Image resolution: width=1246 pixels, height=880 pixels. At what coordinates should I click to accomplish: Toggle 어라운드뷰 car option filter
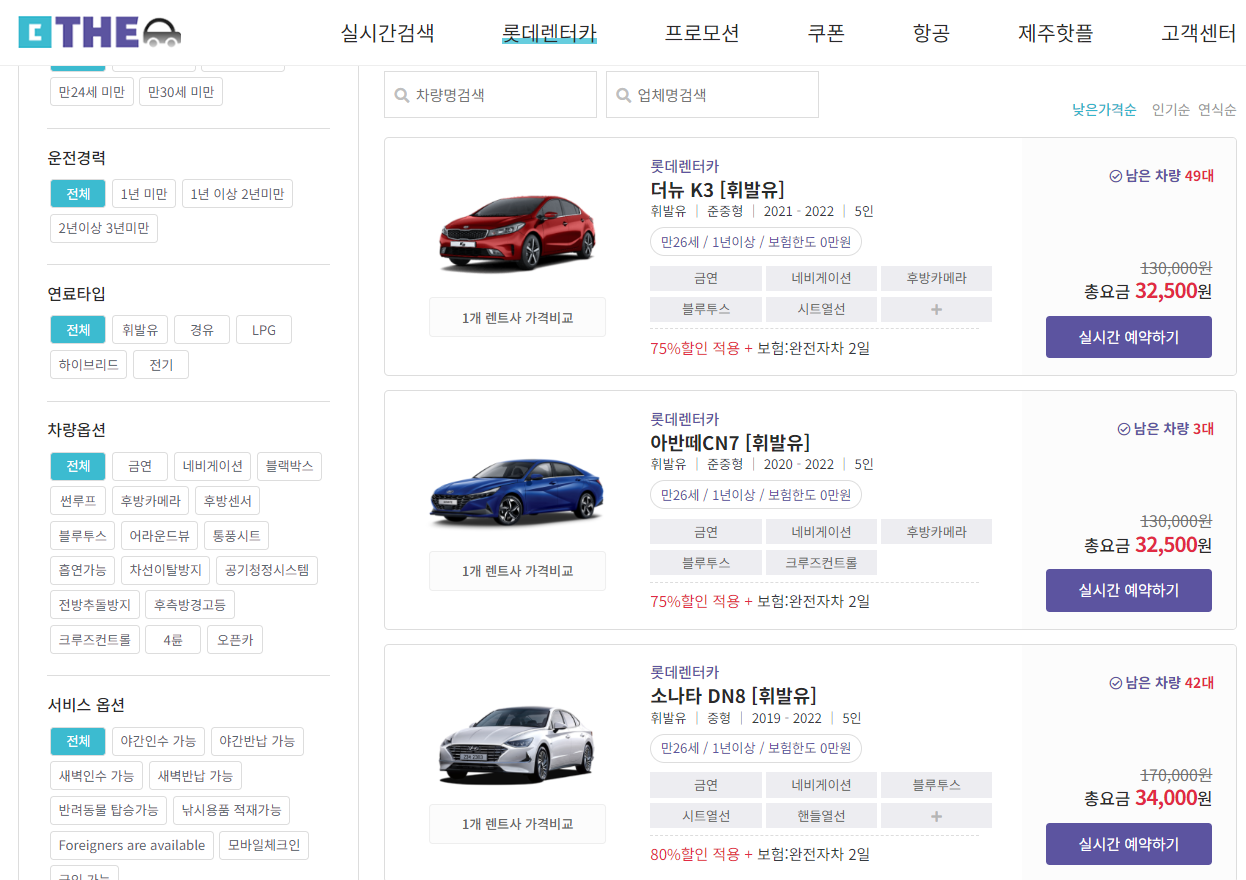point(160,536)
